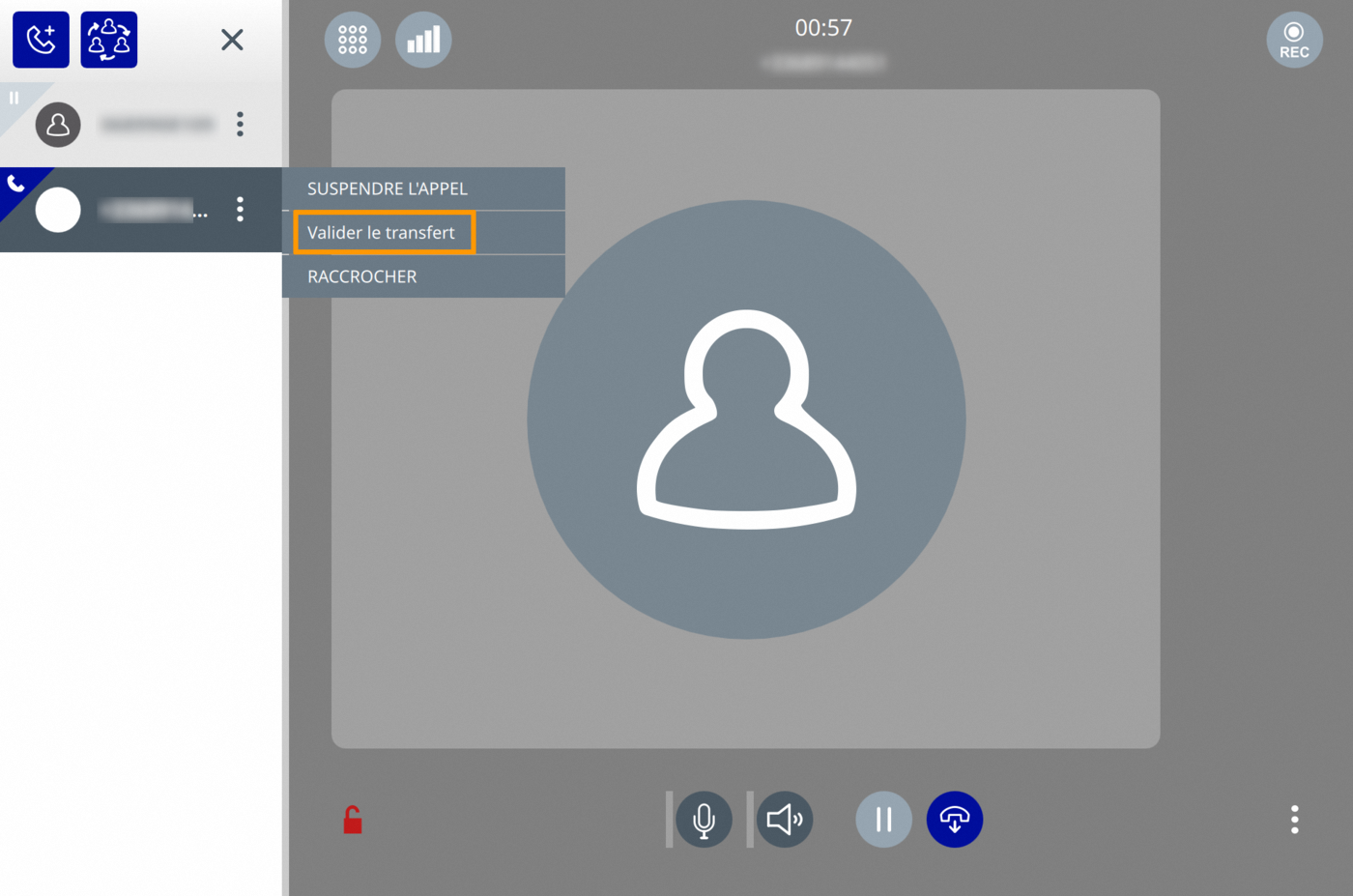
Task: Choose SUSPENDRE L'APPEL from the menu
Action: coord(387,188)
